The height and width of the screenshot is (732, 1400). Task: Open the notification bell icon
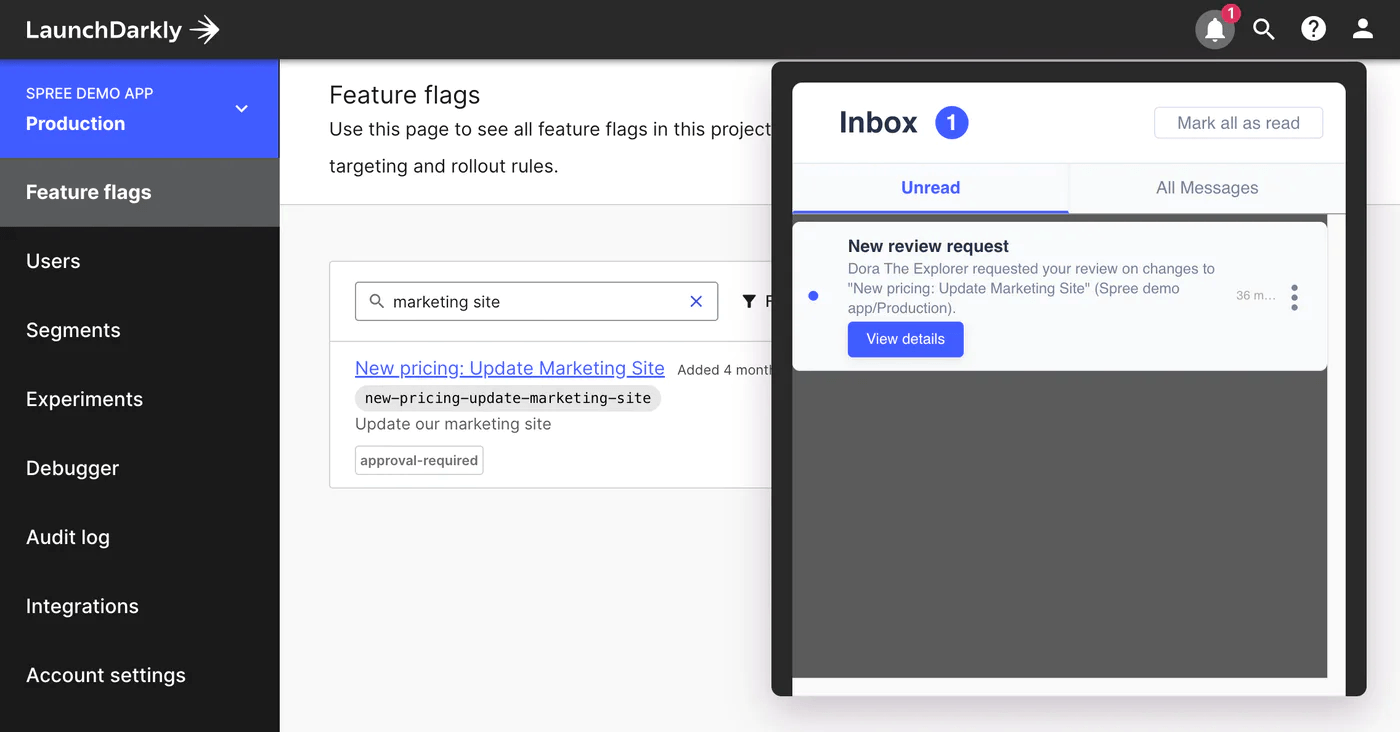point(1214,28)
